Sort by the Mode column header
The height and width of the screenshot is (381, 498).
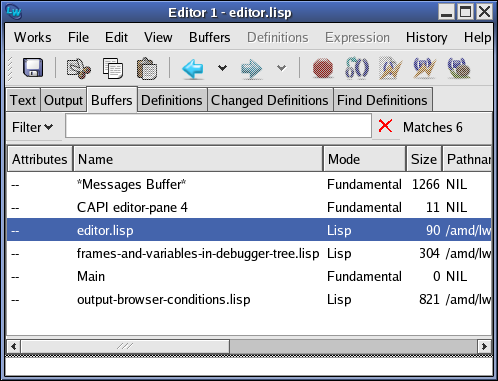364,159
